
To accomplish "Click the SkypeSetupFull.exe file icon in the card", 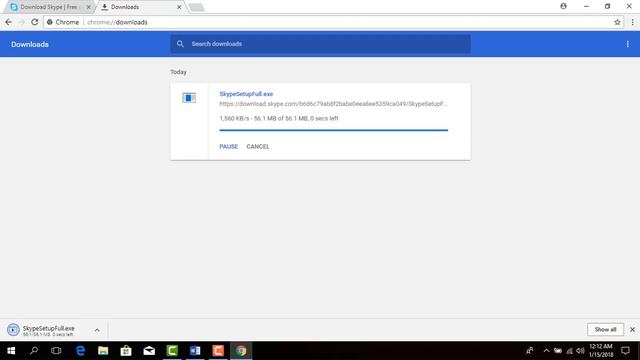I will coord(189,98).
